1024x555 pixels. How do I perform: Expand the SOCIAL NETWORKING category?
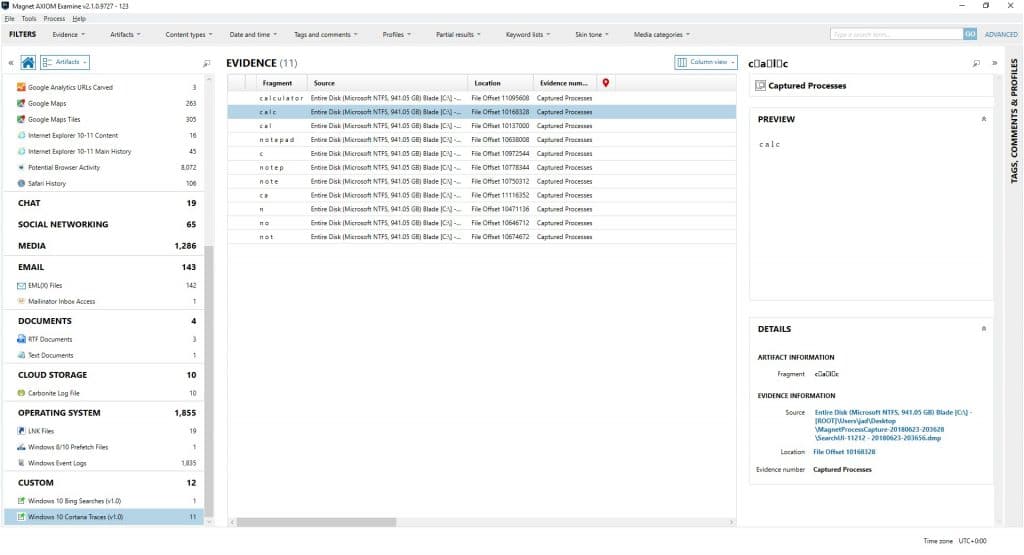(x=104, y=224)
